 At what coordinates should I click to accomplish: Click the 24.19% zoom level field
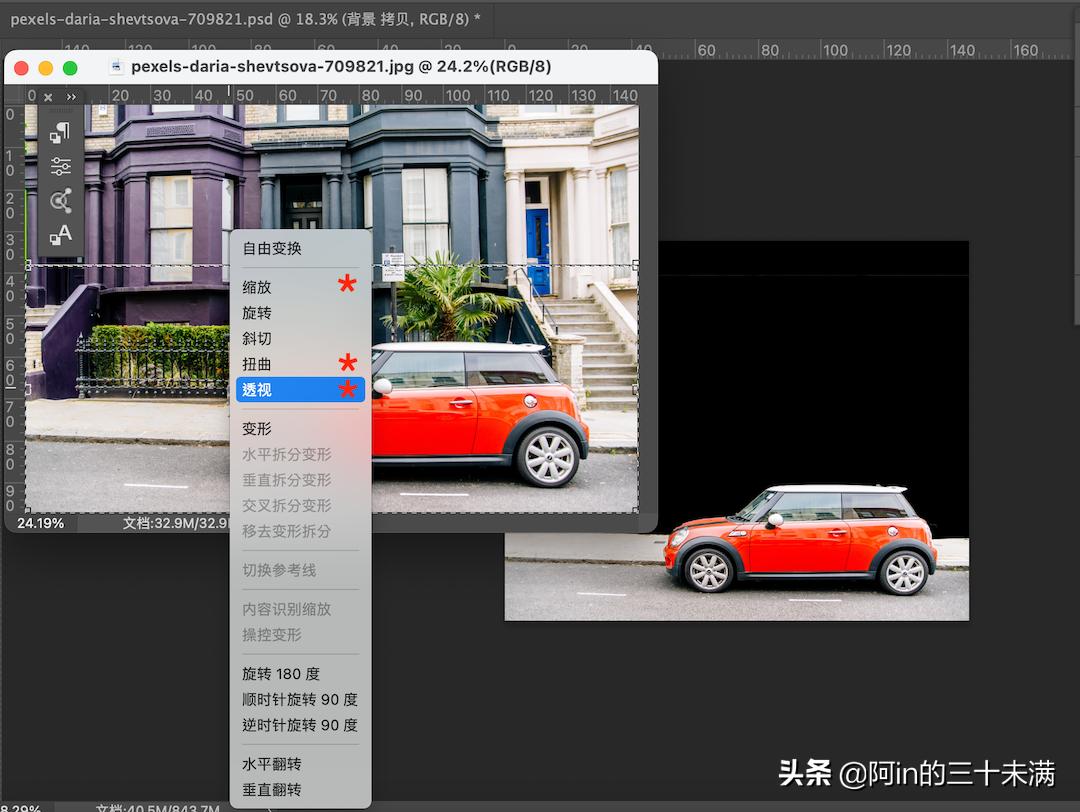[41, 523]
